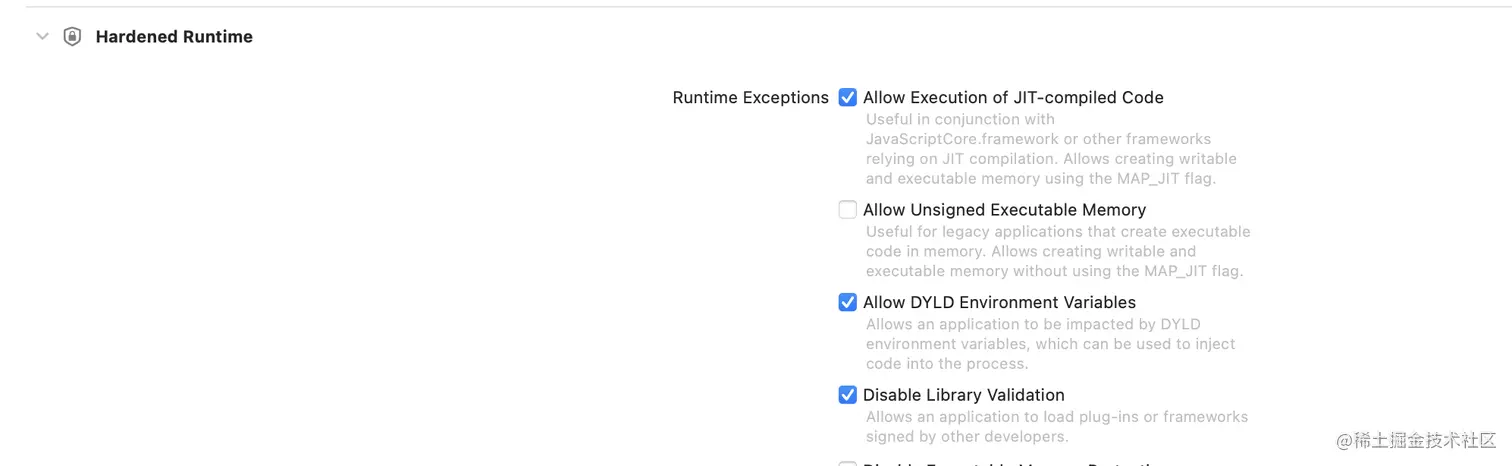Enable Allow Unsigned Executable Memory checkbox
The image size is (1512, 466).
point(848,210)
